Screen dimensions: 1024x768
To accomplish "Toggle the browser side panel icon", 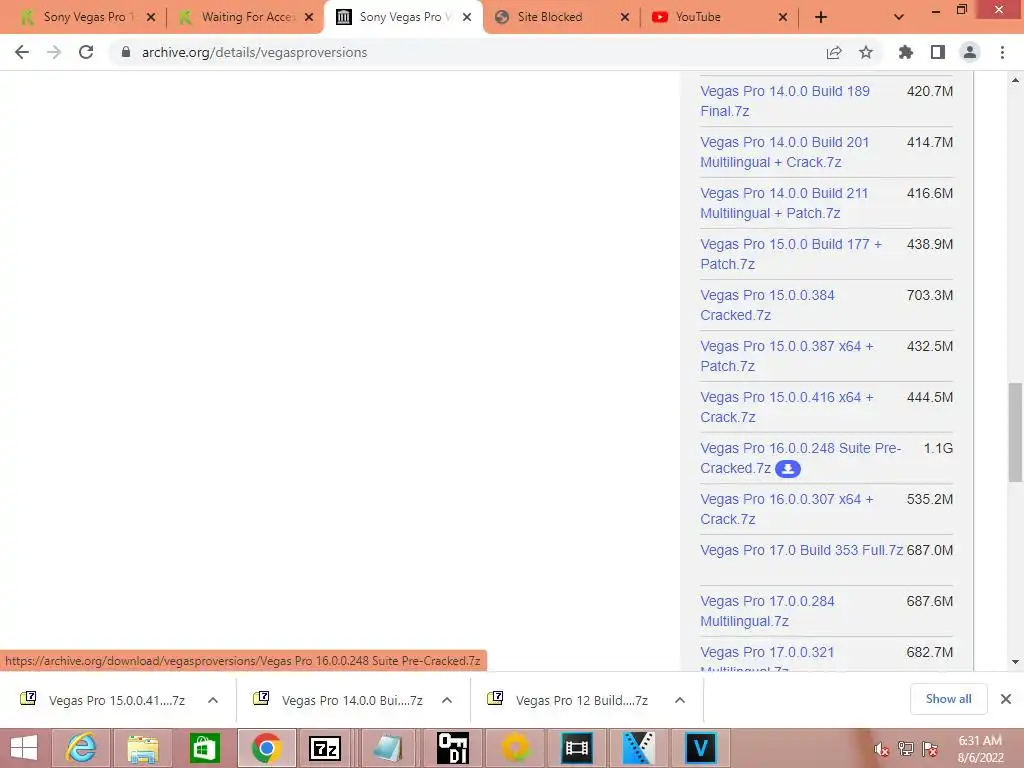I will pos(938,52).
